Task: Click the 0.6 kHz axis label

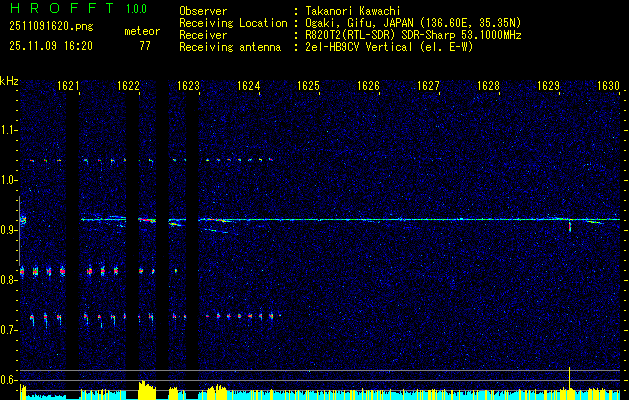Action: click(x=8, y=380)
